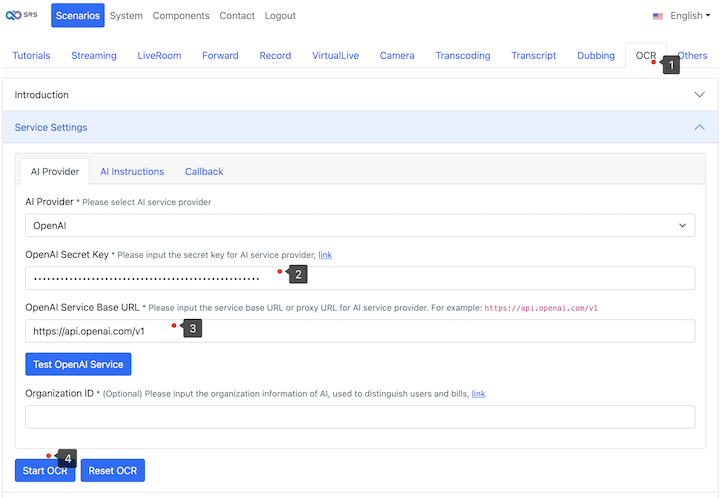Open the secret key help link
This screenshot has width=720, height=498.
(x=325, y=255)
